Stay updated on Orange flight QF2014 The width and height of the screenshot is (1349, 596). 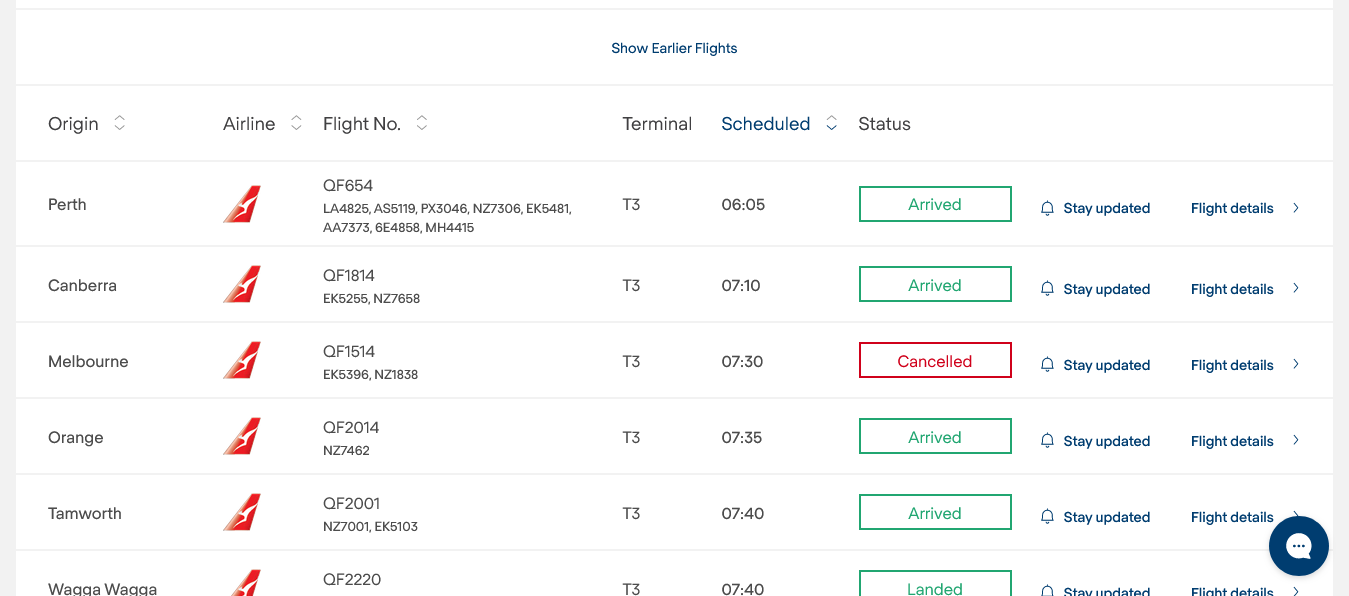(1106, 441)
